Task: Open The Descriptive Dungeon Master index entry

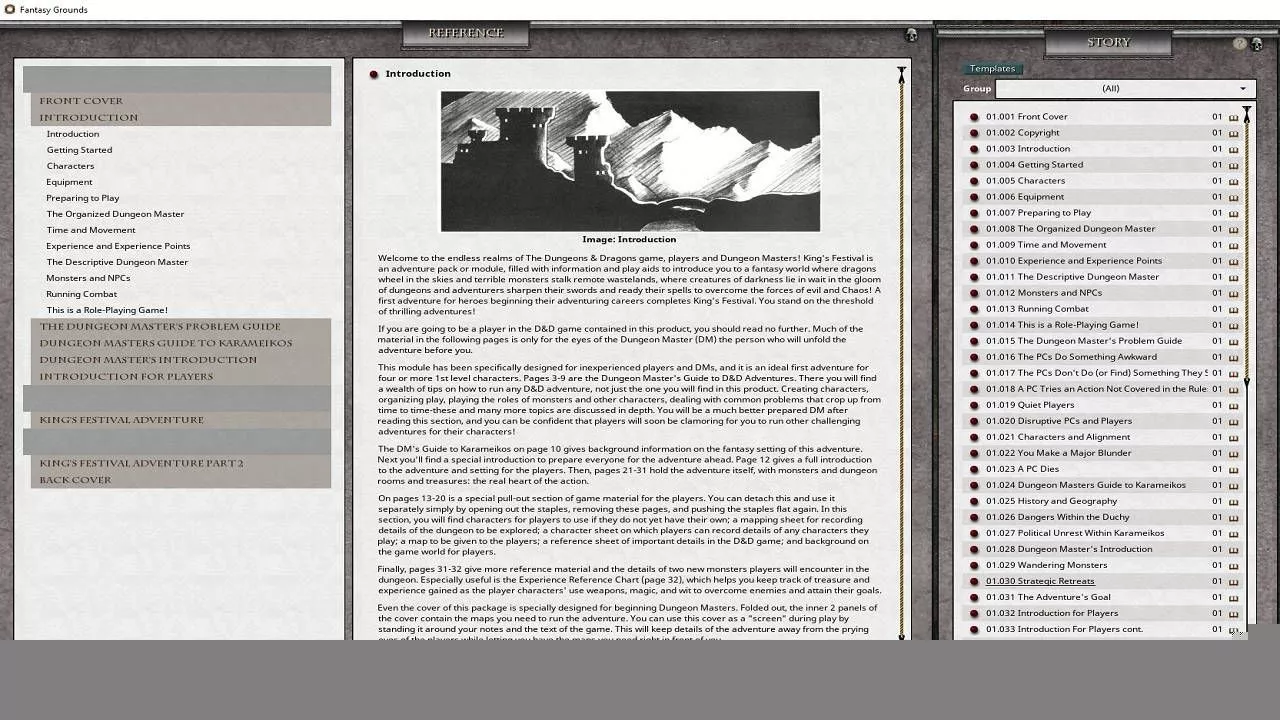Action: click(x=117, y=262)
